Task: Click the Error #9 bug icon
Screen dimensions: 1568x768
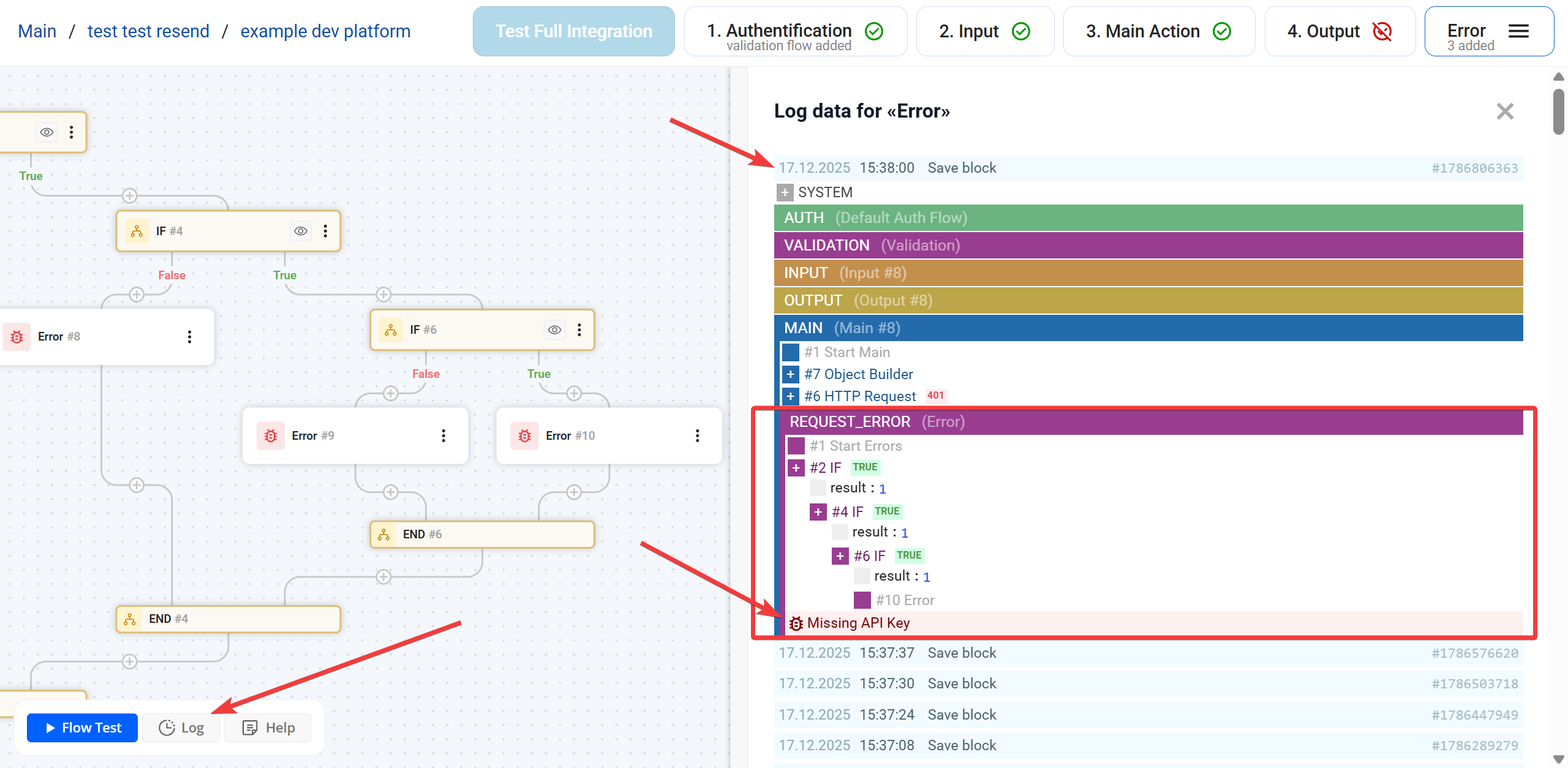Action: pos(271,435)
